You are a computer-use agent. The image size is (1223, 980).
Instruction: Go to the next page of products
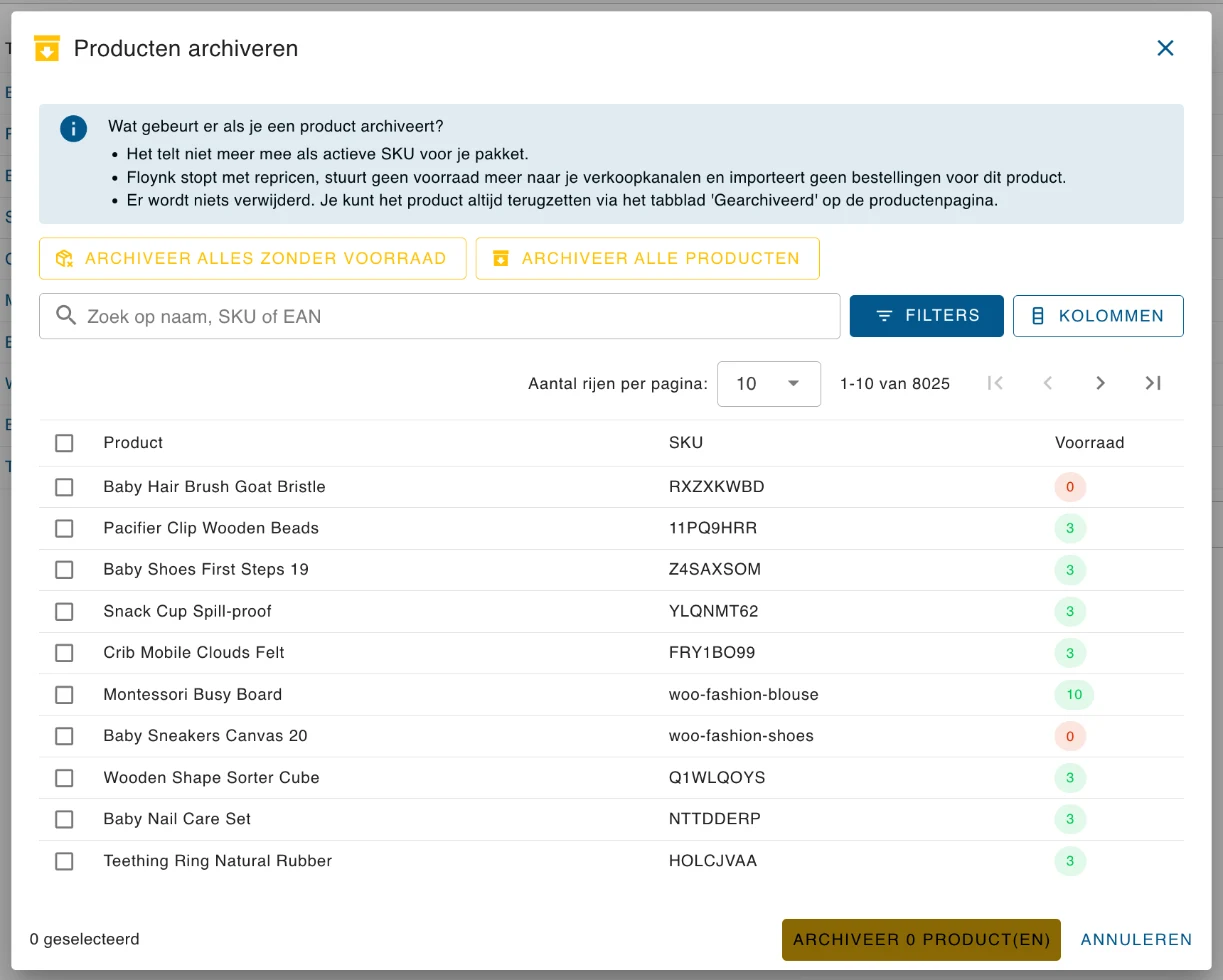pyautogui.click(x=1100, y=383)
